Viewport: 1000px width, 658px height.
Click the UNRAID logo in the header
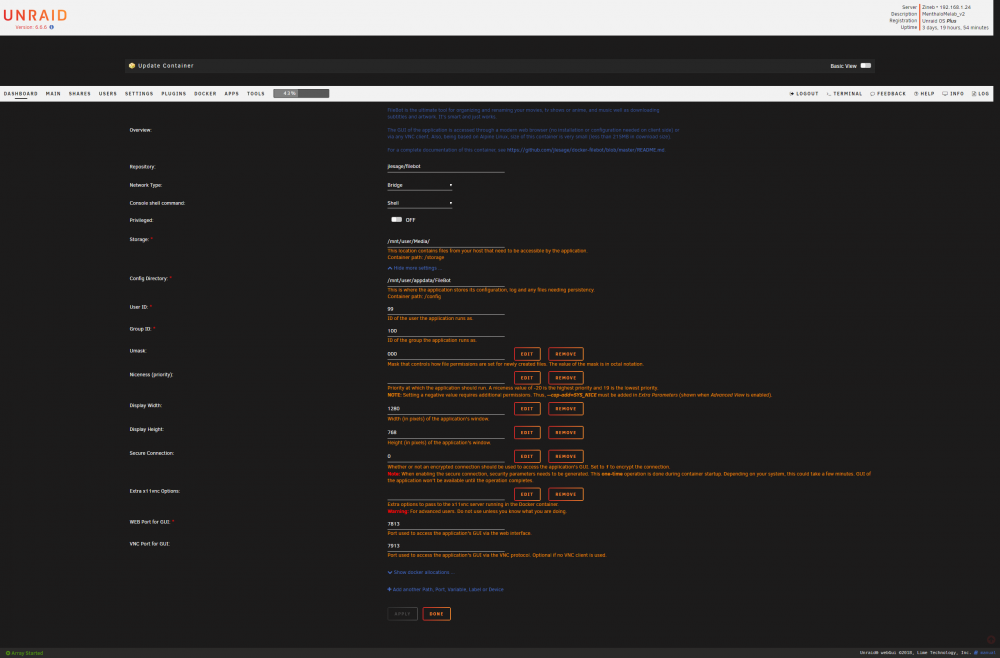pos(35,15)
